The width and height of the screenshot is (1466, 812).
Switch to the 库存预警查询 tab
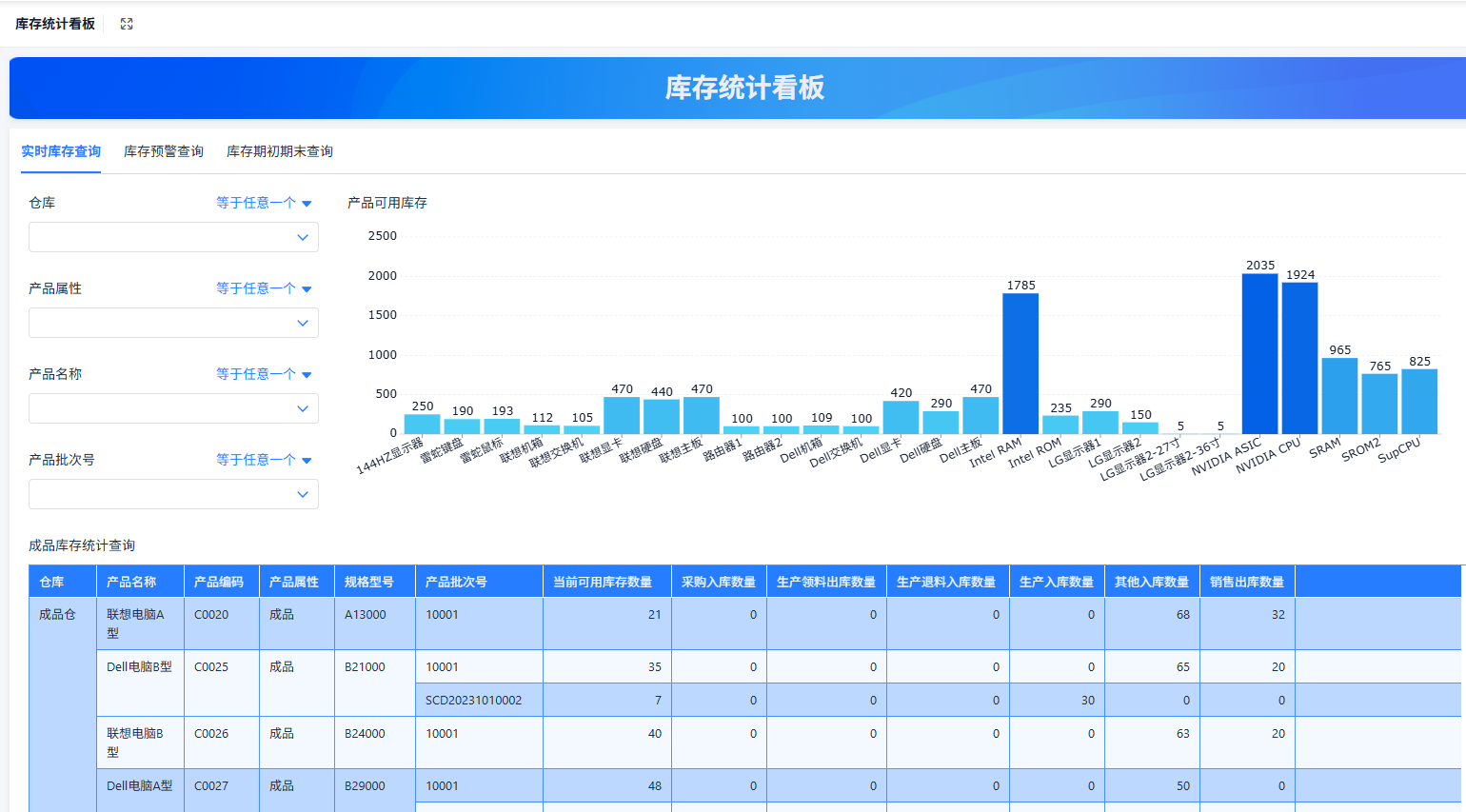[x=163, y=150]
